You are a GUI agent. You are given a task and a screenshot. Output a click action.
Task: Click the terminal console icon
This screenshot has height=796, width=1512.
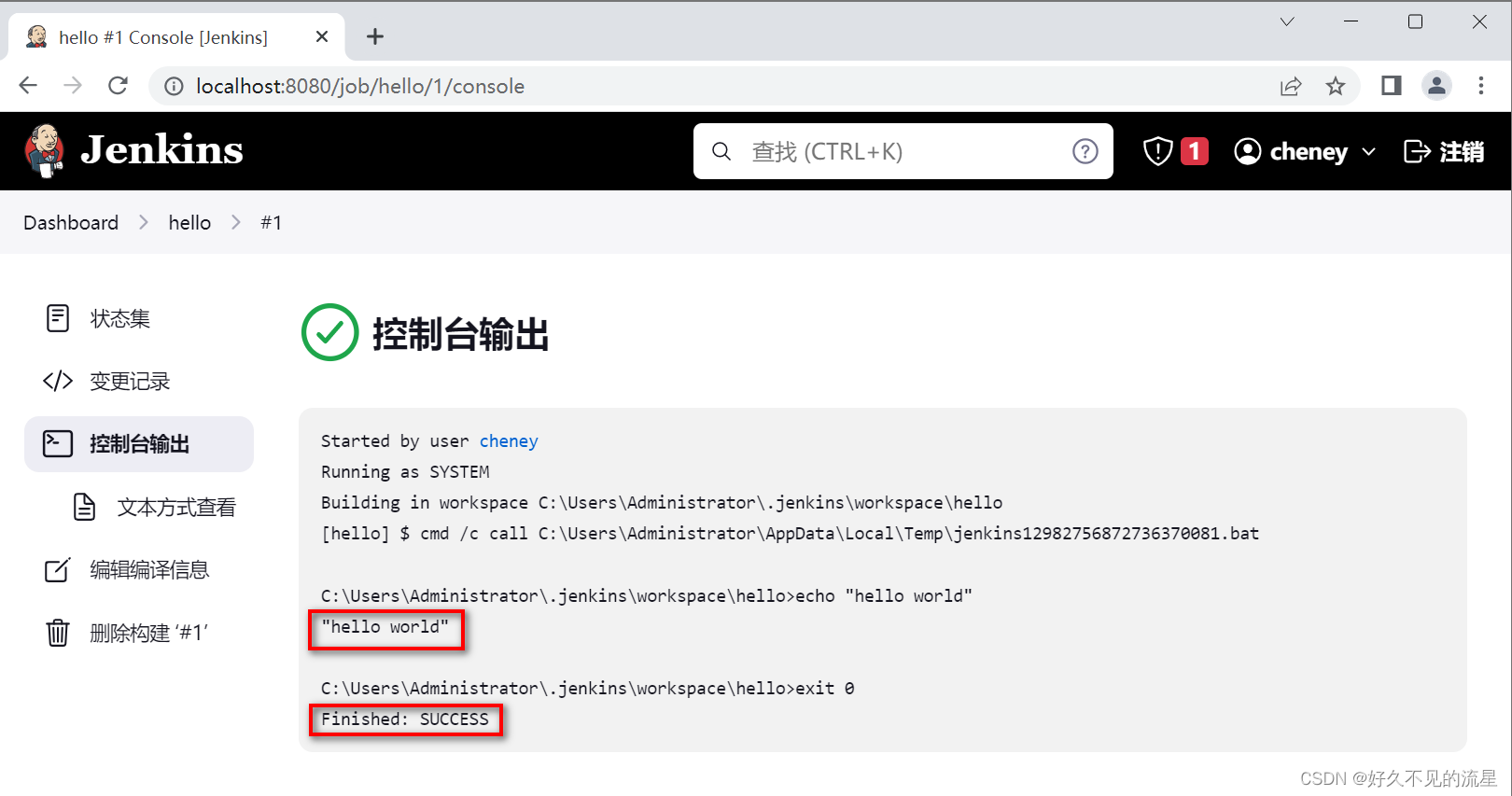coord(58,443)
